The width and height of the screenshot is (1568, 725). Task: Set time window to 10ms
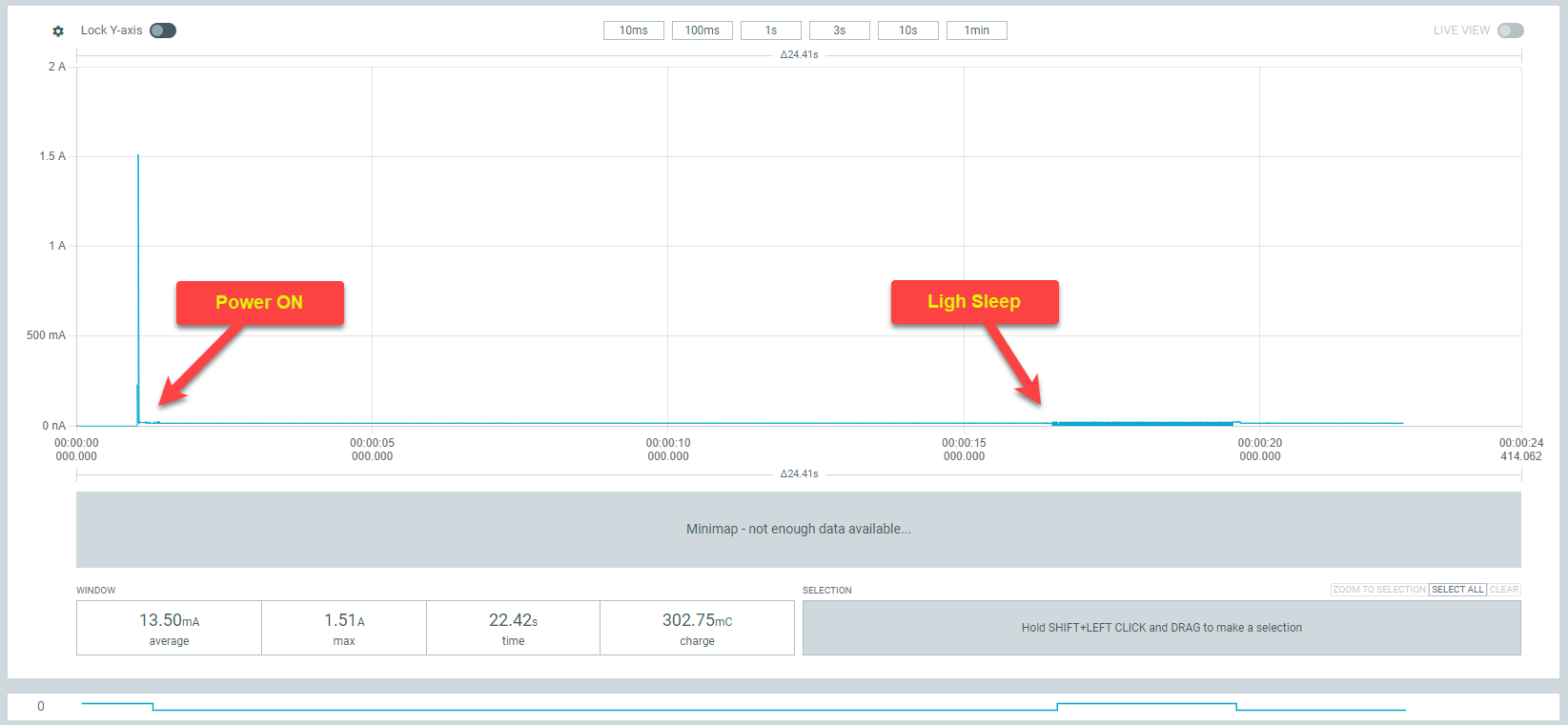point(633,30)
